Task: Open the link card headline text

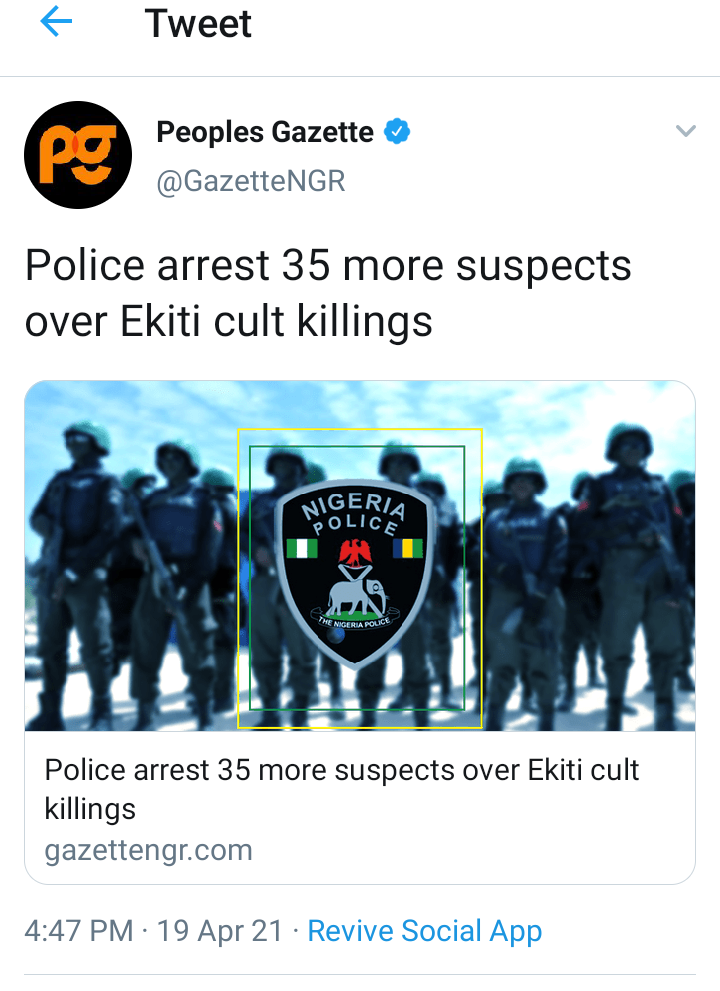Action: click(341, 789)
